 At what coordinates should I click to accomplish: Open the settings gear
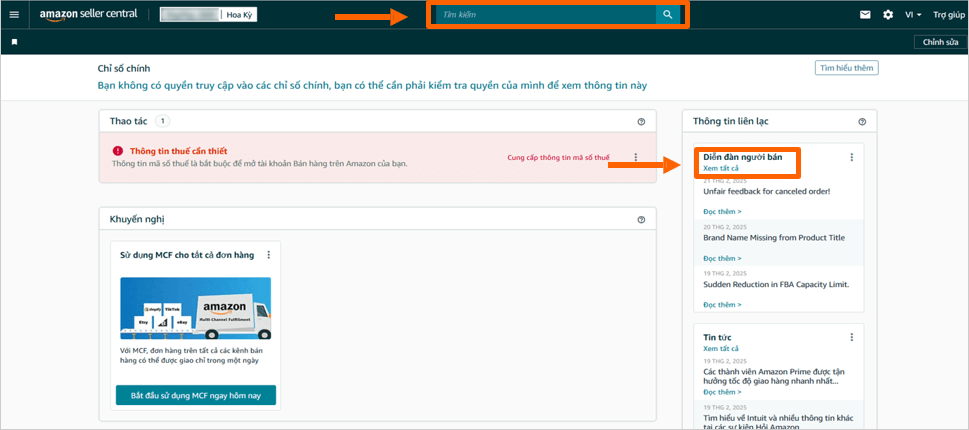[x=888, y=15]
